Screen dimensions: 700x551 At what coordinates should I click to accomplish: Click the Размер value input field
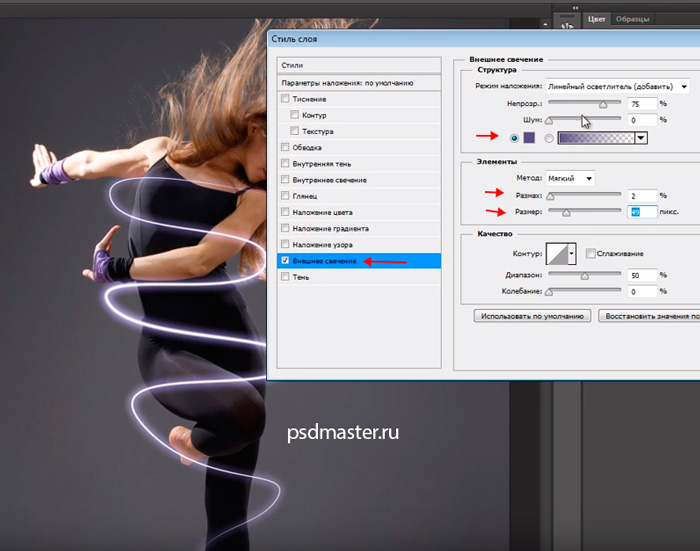point(642,212)
